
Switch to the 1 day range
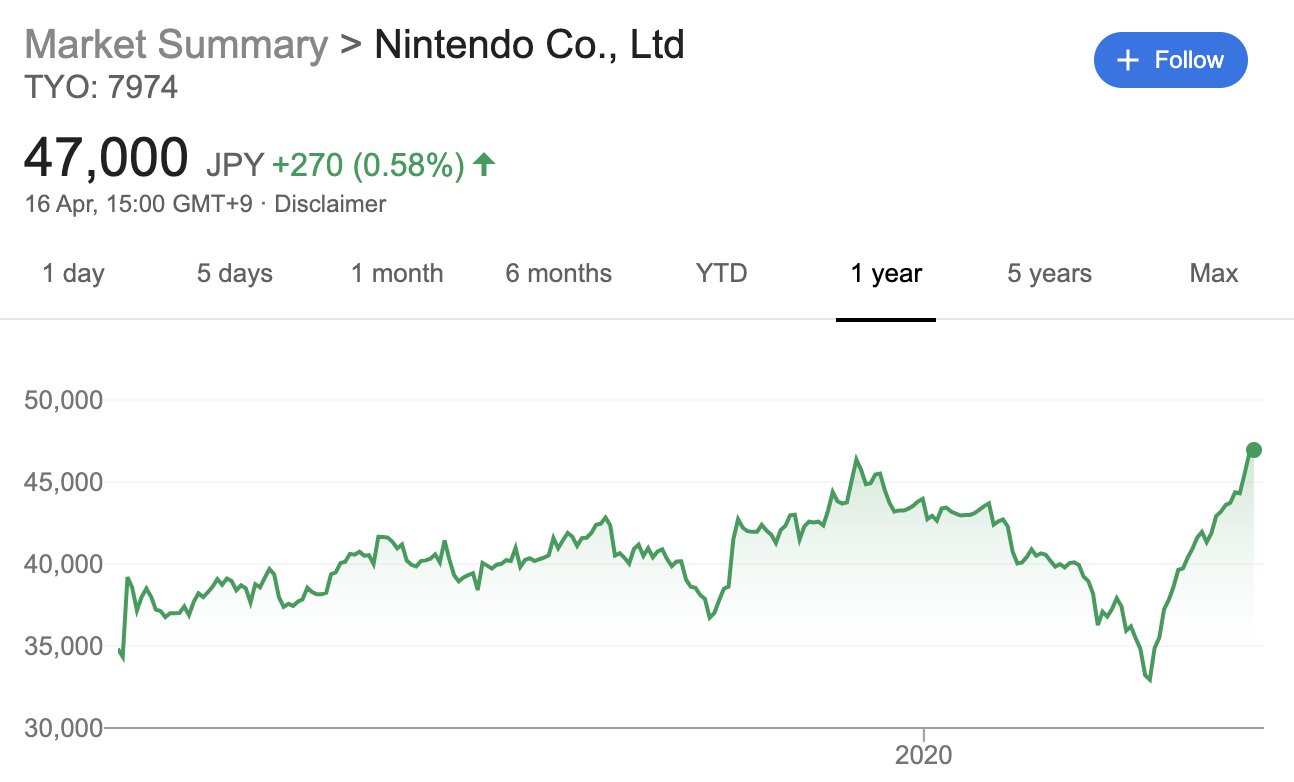coord(73,273)
